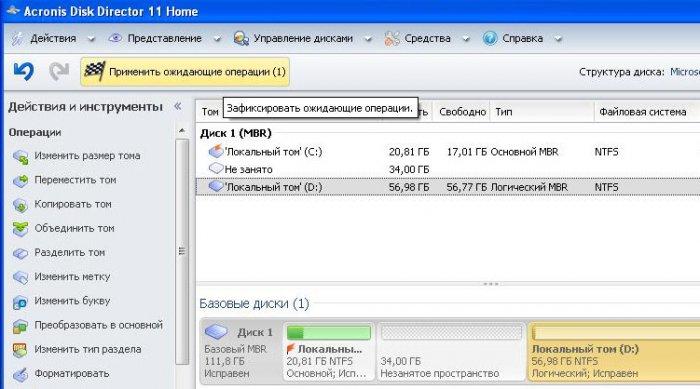Select the Не занято row
Viewport: 700px width, 389px height.
pyautogui.click(x=448, y=169)
